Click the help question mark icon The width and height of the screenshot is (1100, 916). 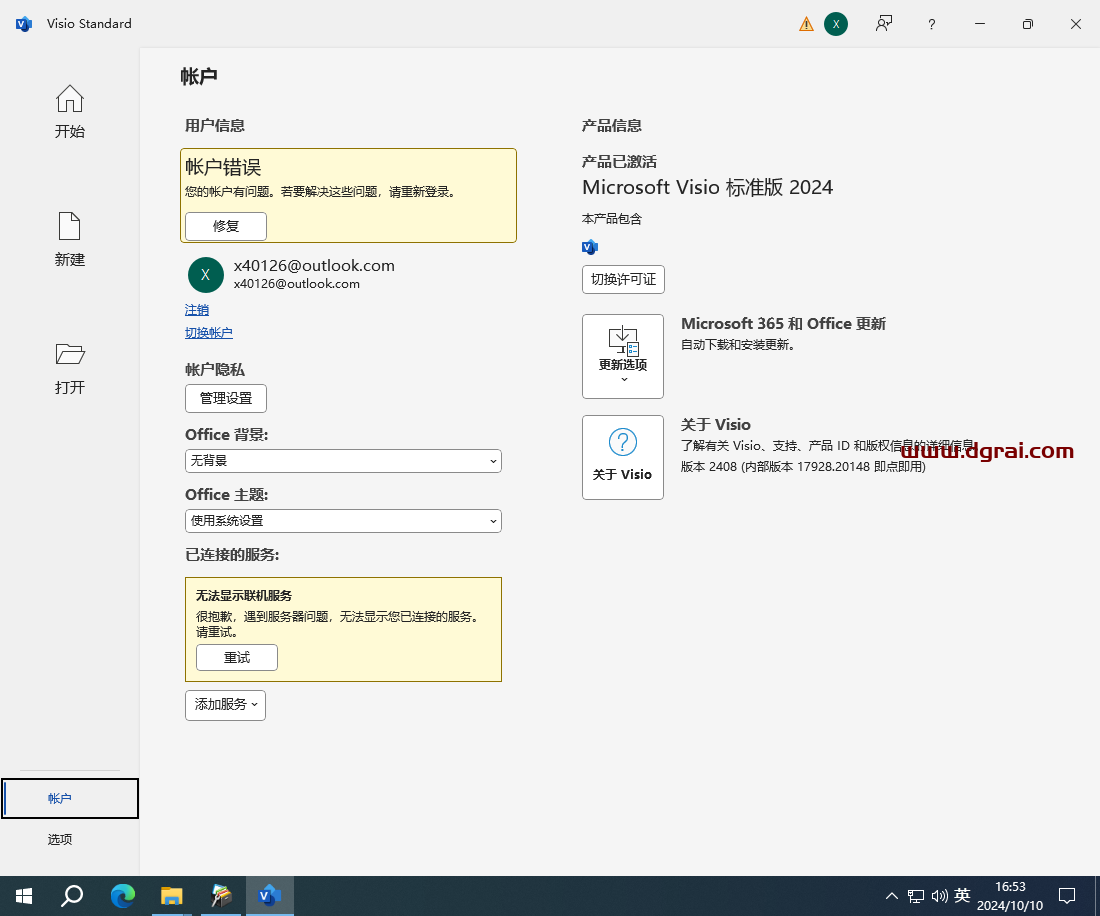931,23
